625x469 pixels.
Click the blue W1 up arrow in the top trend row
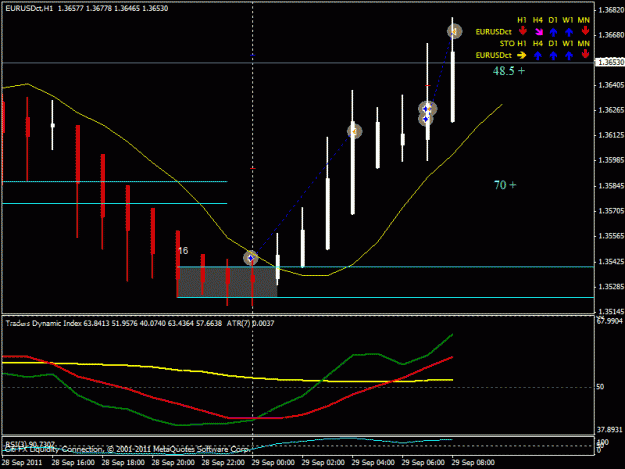tap(569, 32)
